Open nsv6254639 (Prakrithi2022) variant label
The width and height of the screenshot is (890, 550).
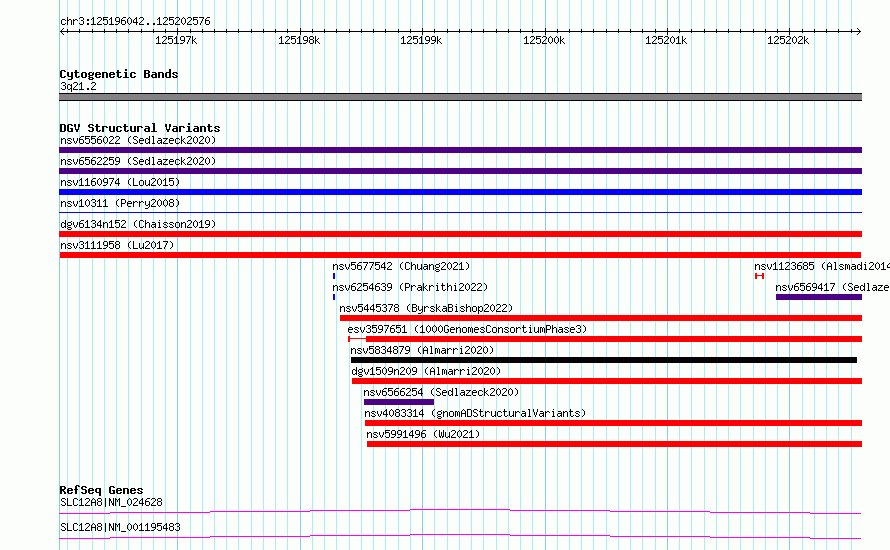[410, 287]
